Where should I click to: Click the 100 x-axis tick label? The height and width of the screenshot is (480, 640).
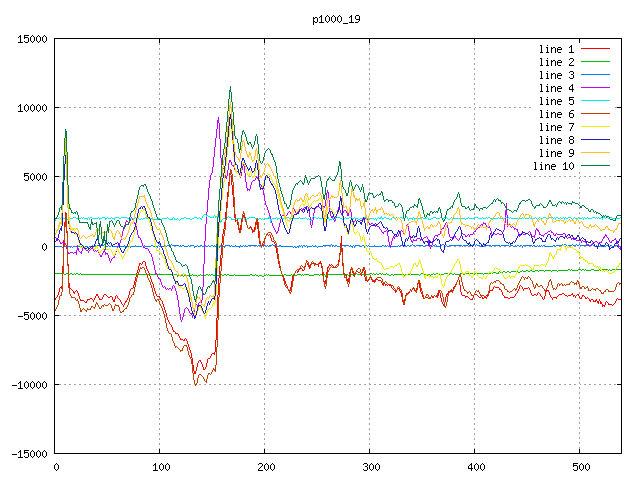(160, 466)
